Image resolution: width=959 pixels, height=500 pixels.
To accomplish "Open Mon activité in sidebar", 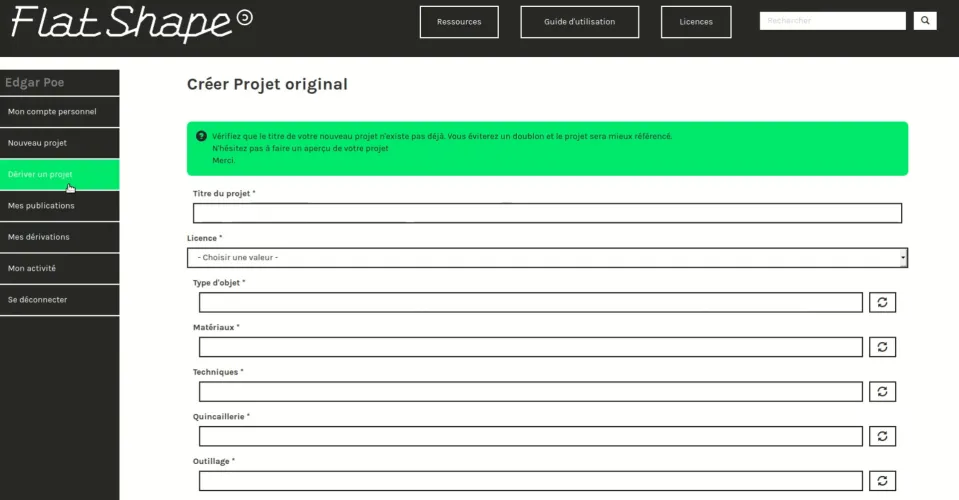I will tap(59, 268).
